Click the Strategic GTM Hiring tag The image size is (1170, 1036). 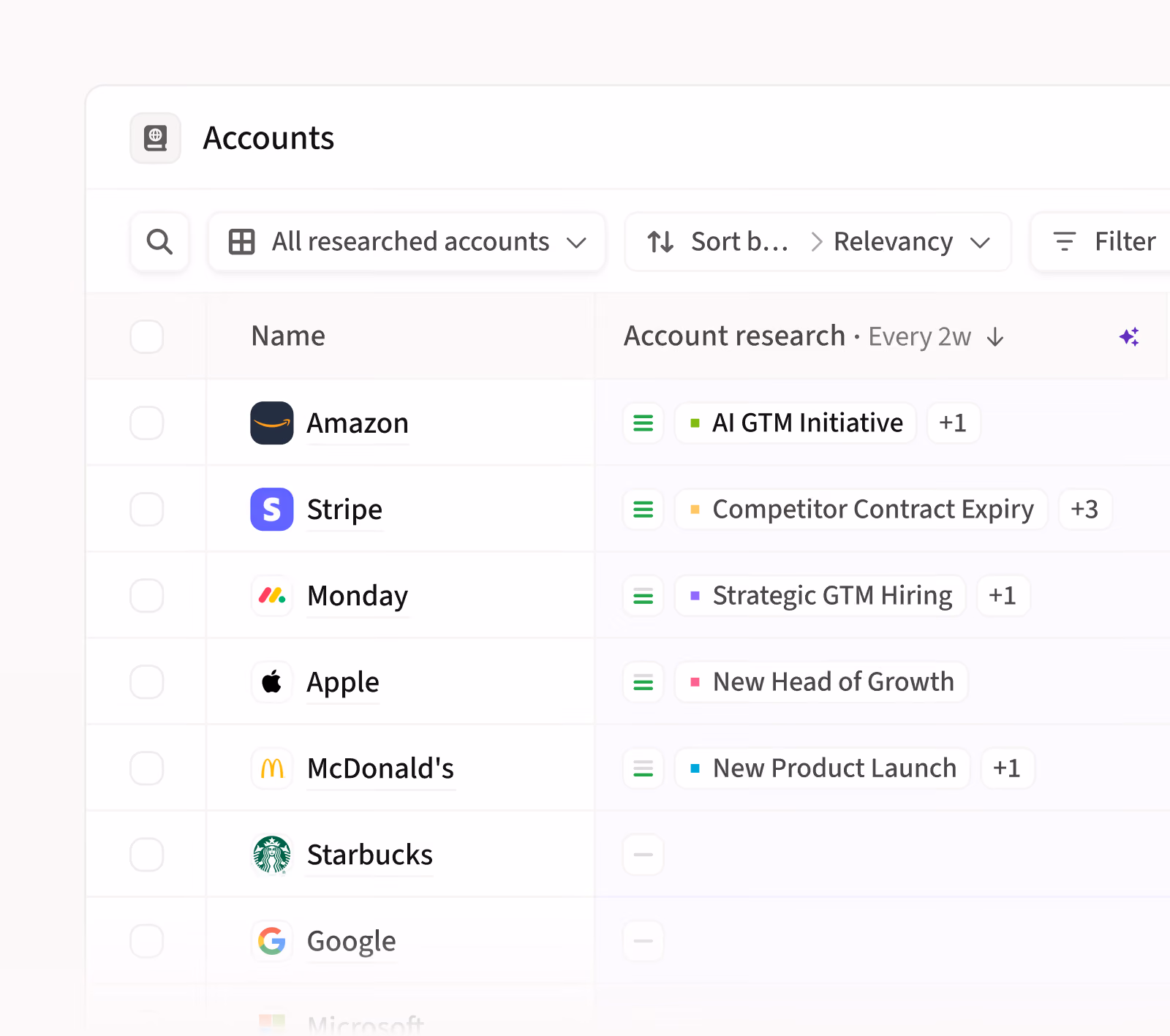tap(820, 595)
